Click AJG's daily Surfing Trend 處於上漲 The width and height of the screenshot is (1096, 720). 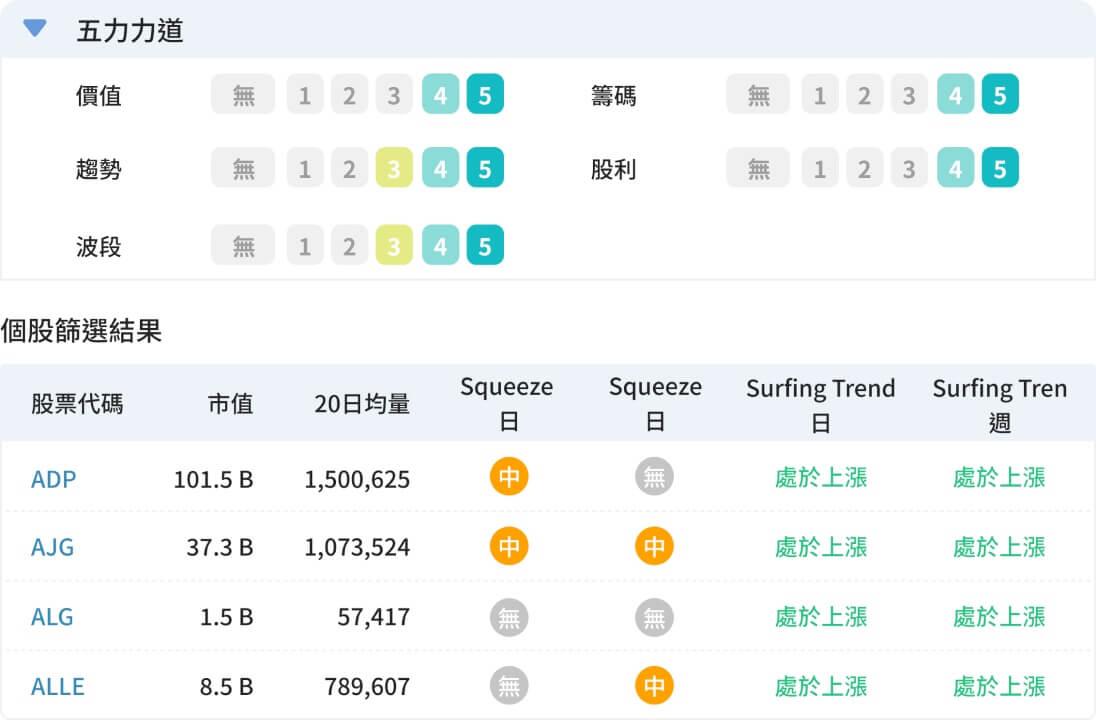pos(821,547)
